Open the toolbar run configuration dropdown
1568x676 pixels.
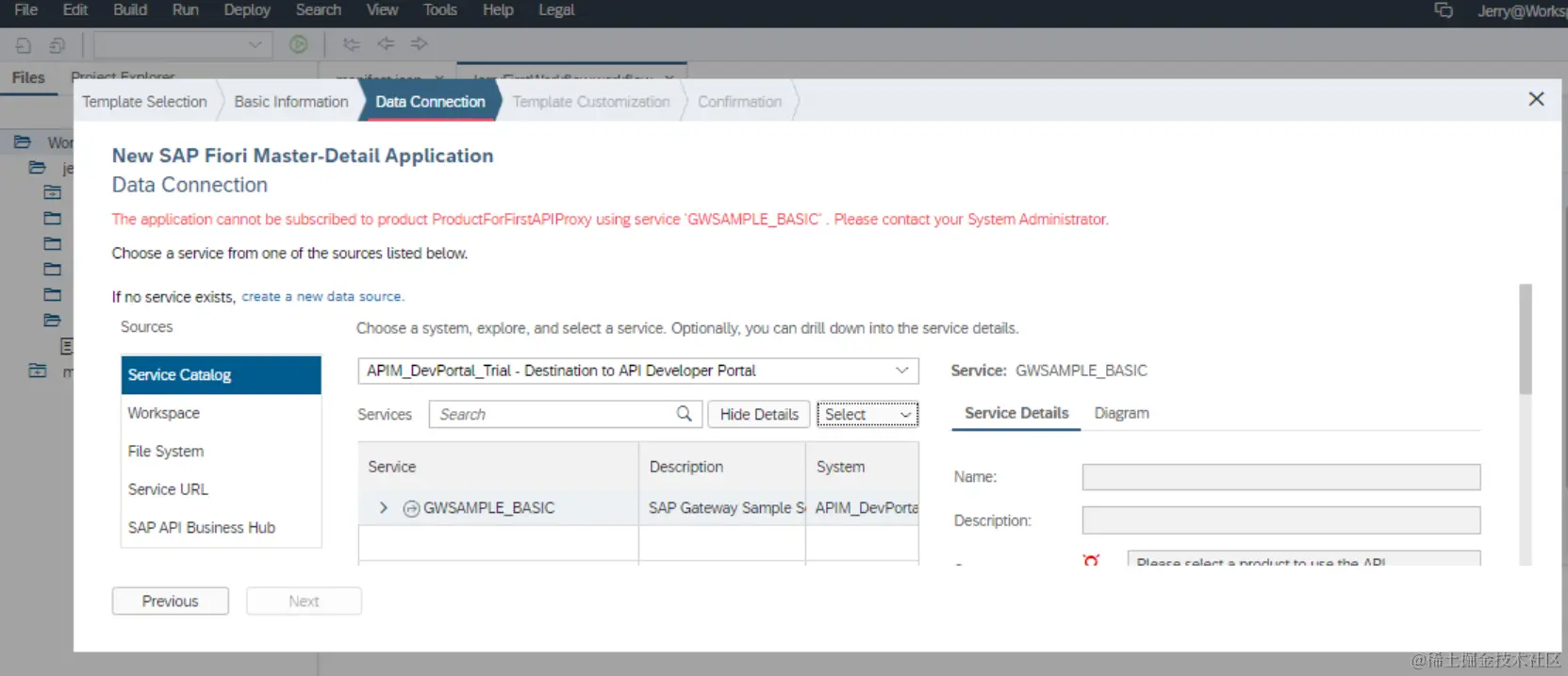(183, 44)
